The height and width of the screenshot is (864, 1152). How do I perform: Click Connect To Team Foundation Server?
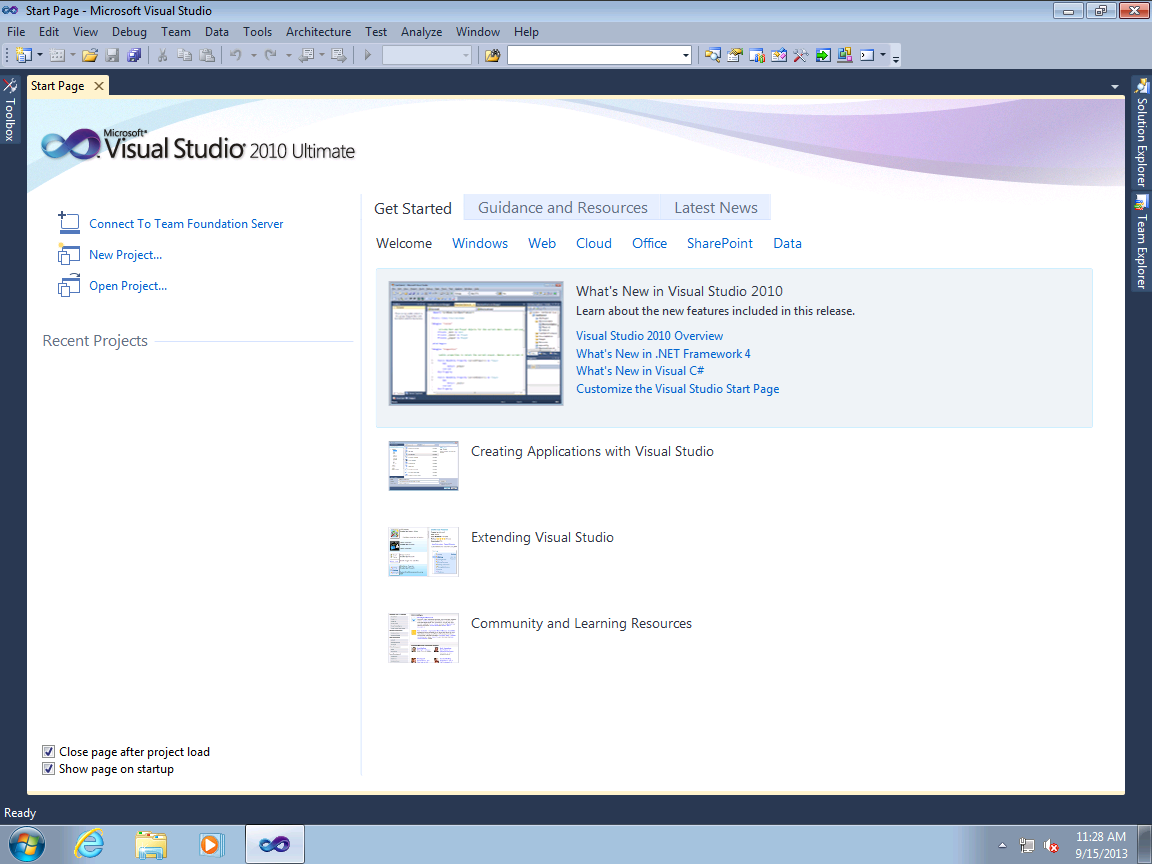[186, 224]
